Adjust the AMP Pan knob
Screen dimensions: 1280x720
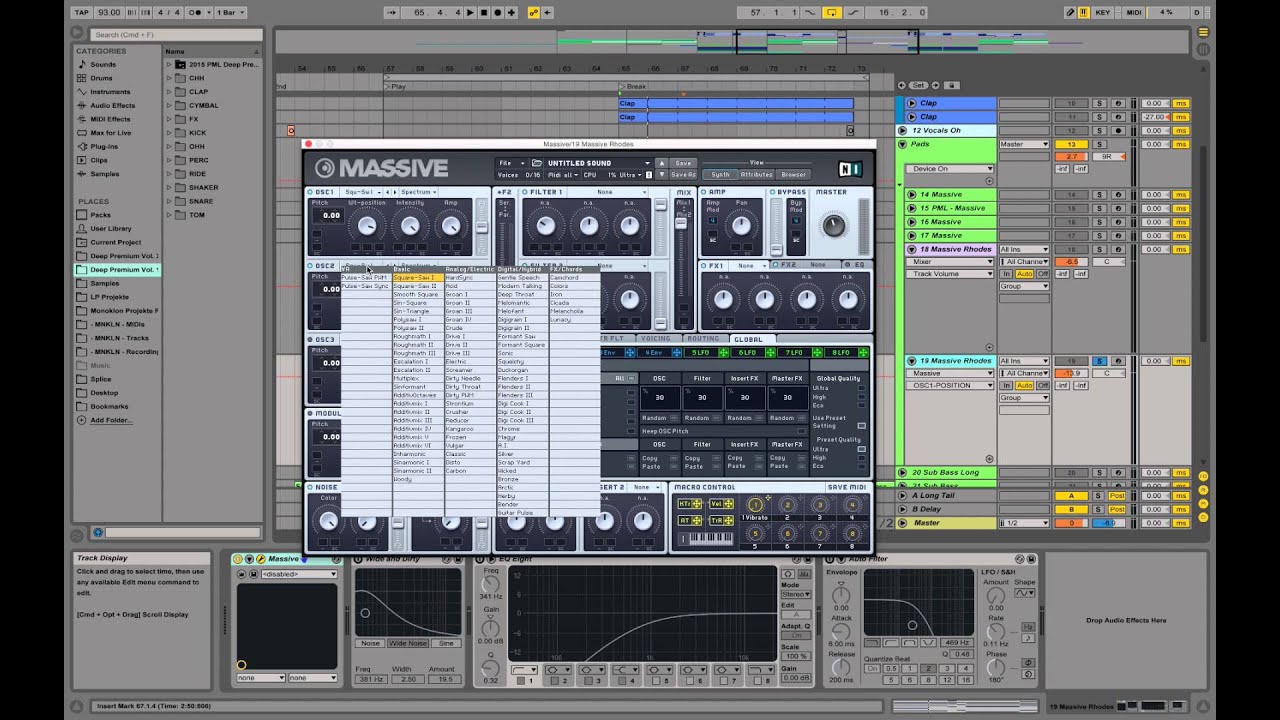click(742, 224)
